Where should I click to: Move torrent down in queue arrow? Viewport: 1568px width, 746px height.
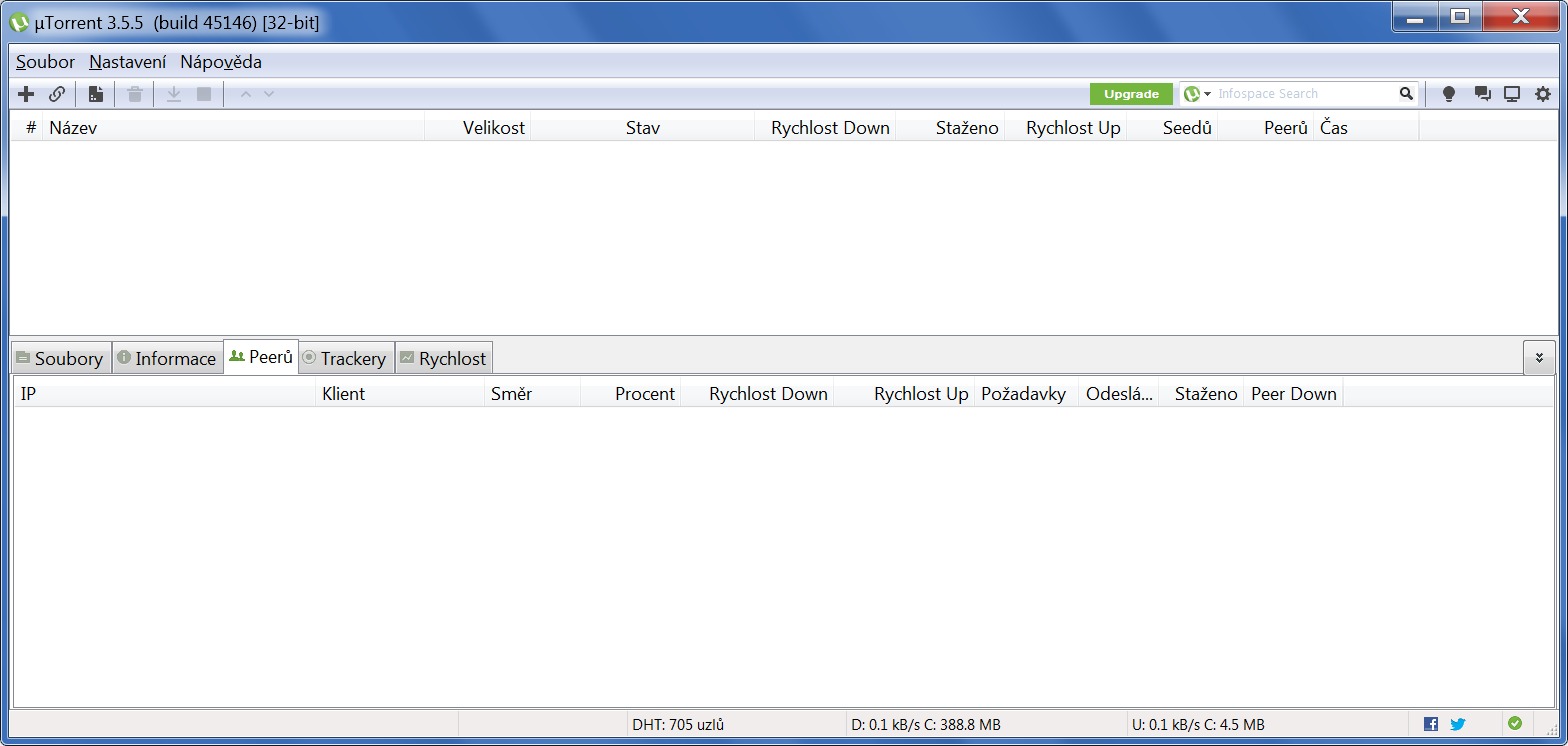click(x=269, y=94)
